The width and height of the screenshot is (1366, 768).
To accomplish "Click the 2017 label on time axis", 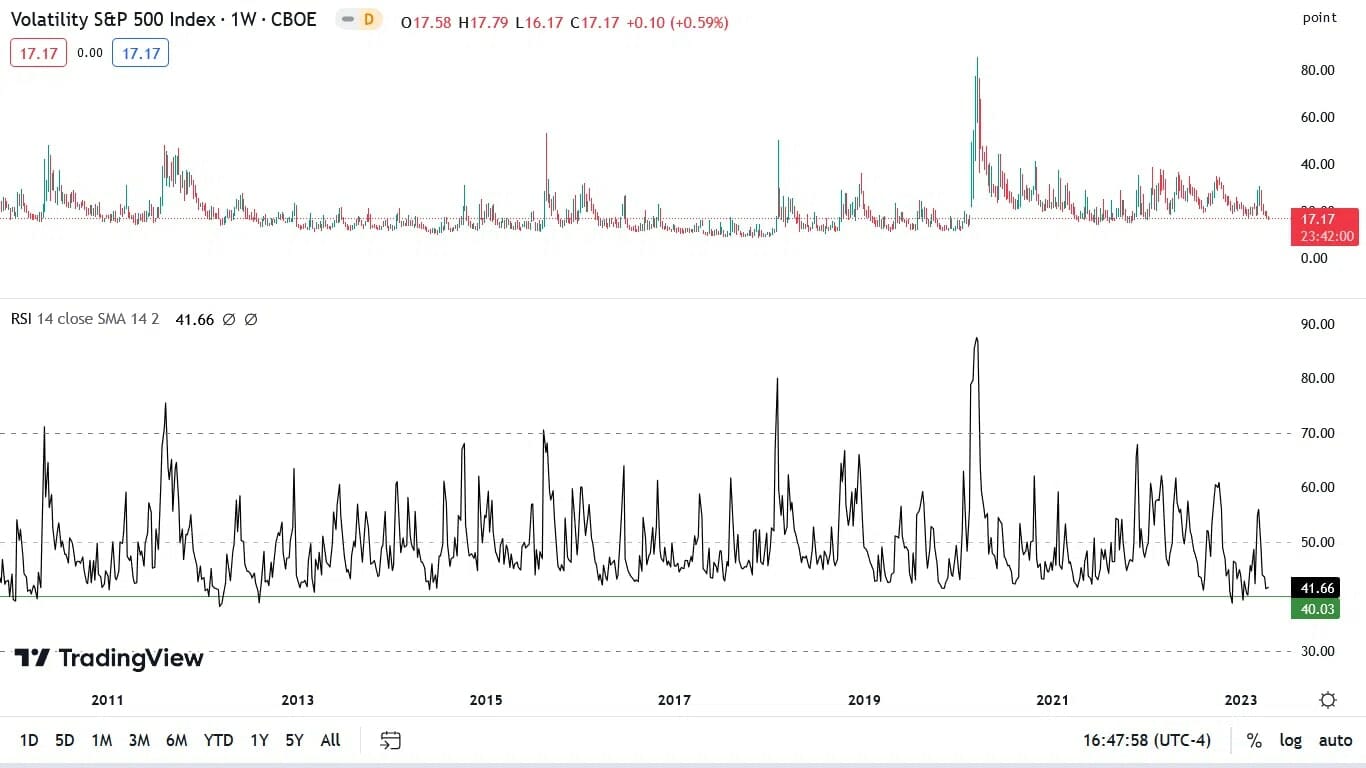I will (x=675, y=700).
